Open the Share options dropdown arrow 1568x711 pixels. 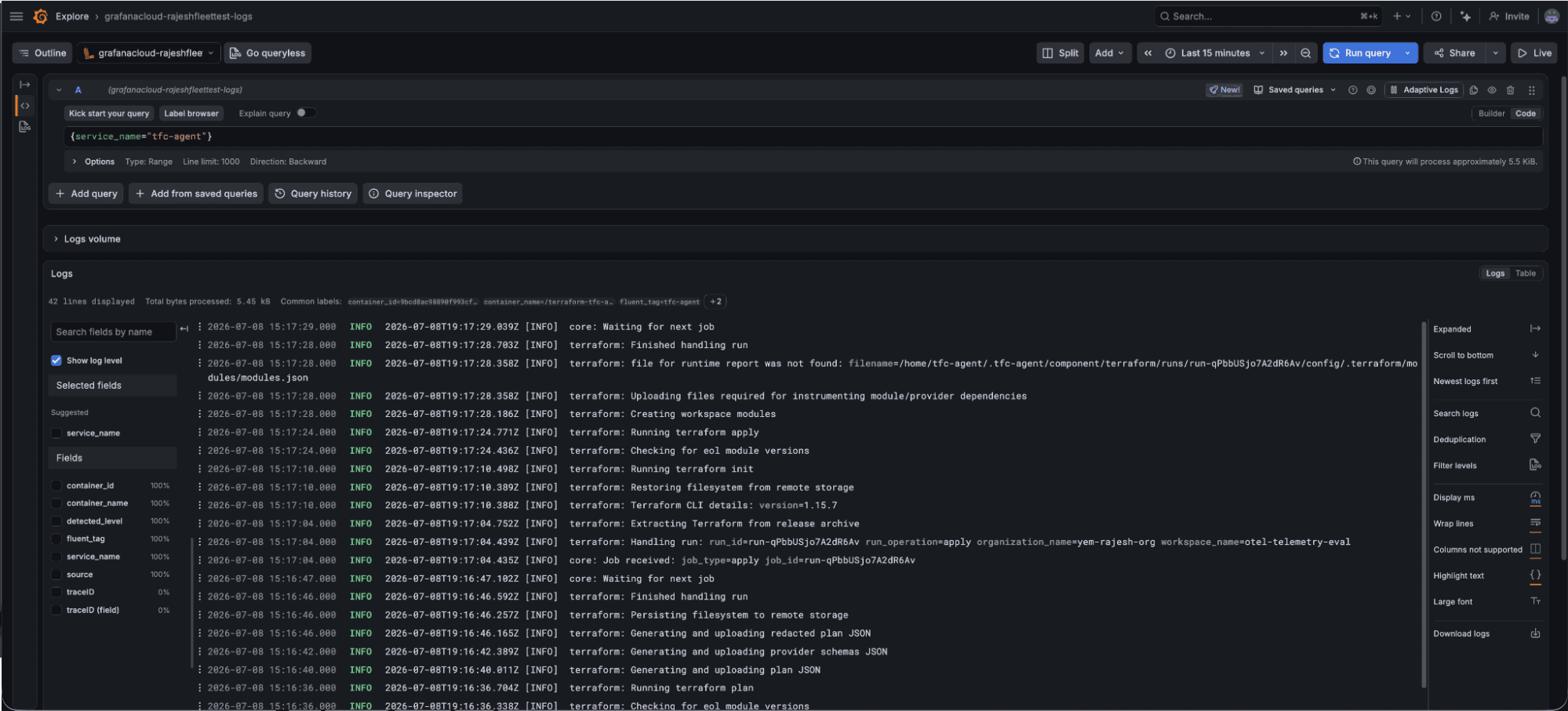(1495, 53)
